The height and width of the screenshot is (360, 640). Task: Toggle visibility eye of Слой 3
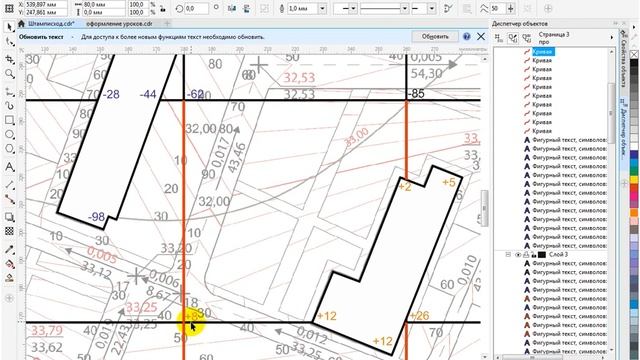(518, 255)
